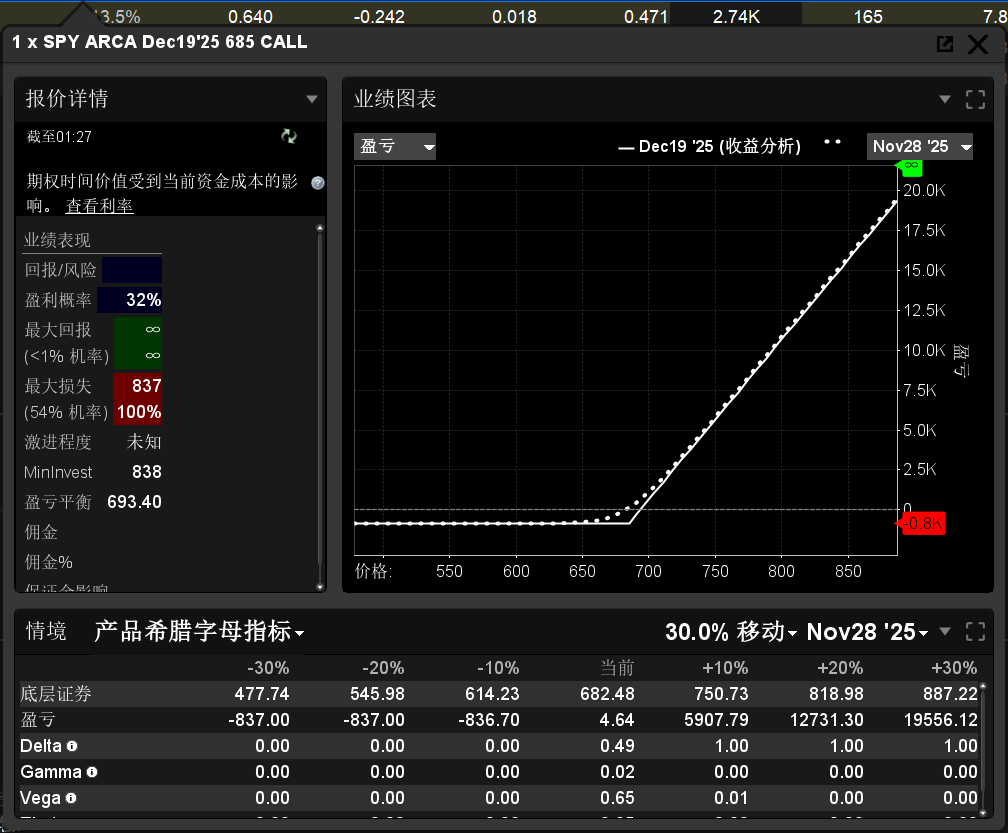Click the info icon next to Delta
This screenshot has width=1008, height=833.
pos(72,746)
